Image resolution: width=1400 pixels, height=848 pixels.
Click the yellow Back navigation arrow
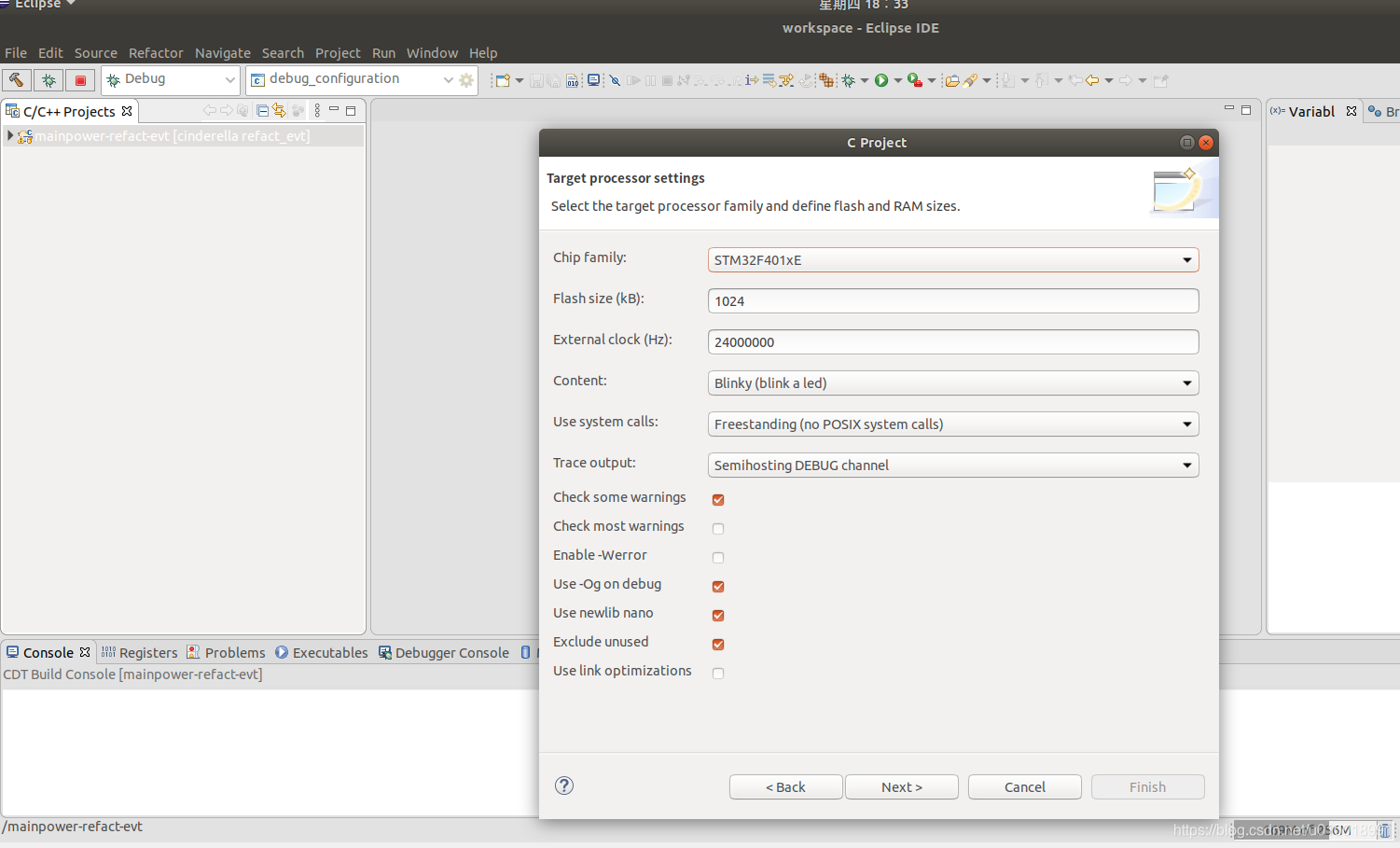1092,80
